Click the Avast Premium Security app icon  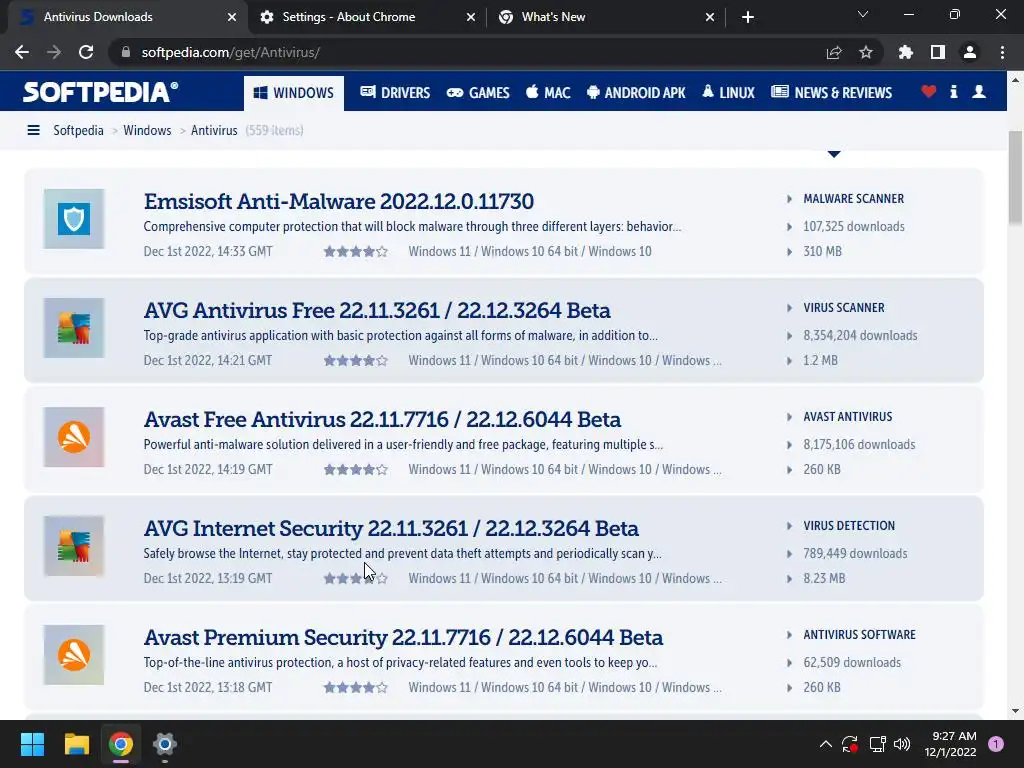point(74,655)
